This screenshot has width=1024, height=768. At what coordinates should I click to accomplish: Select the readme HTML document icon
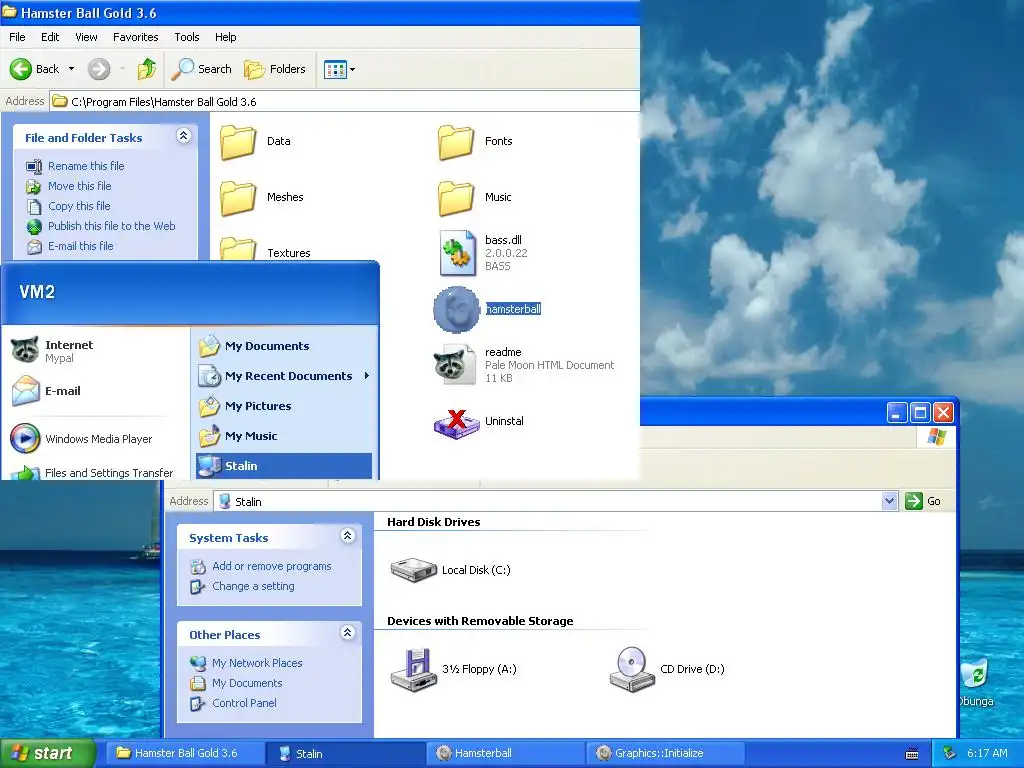click(455, 365)
